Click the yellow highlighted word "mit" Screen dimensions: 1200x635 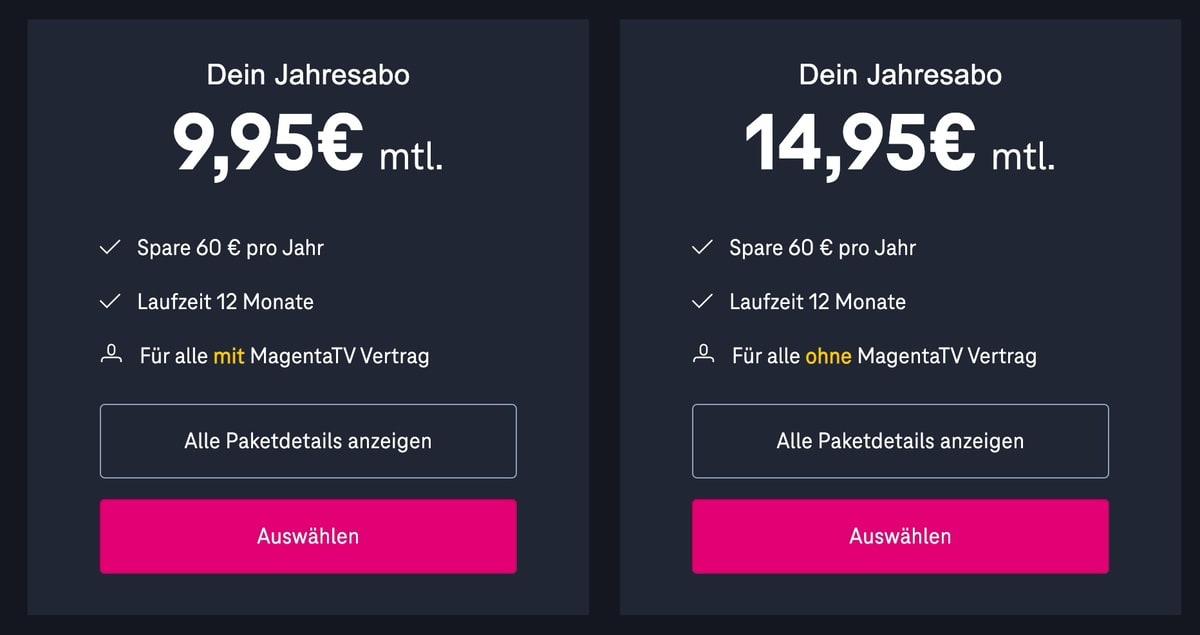click(x=229, y=356)
